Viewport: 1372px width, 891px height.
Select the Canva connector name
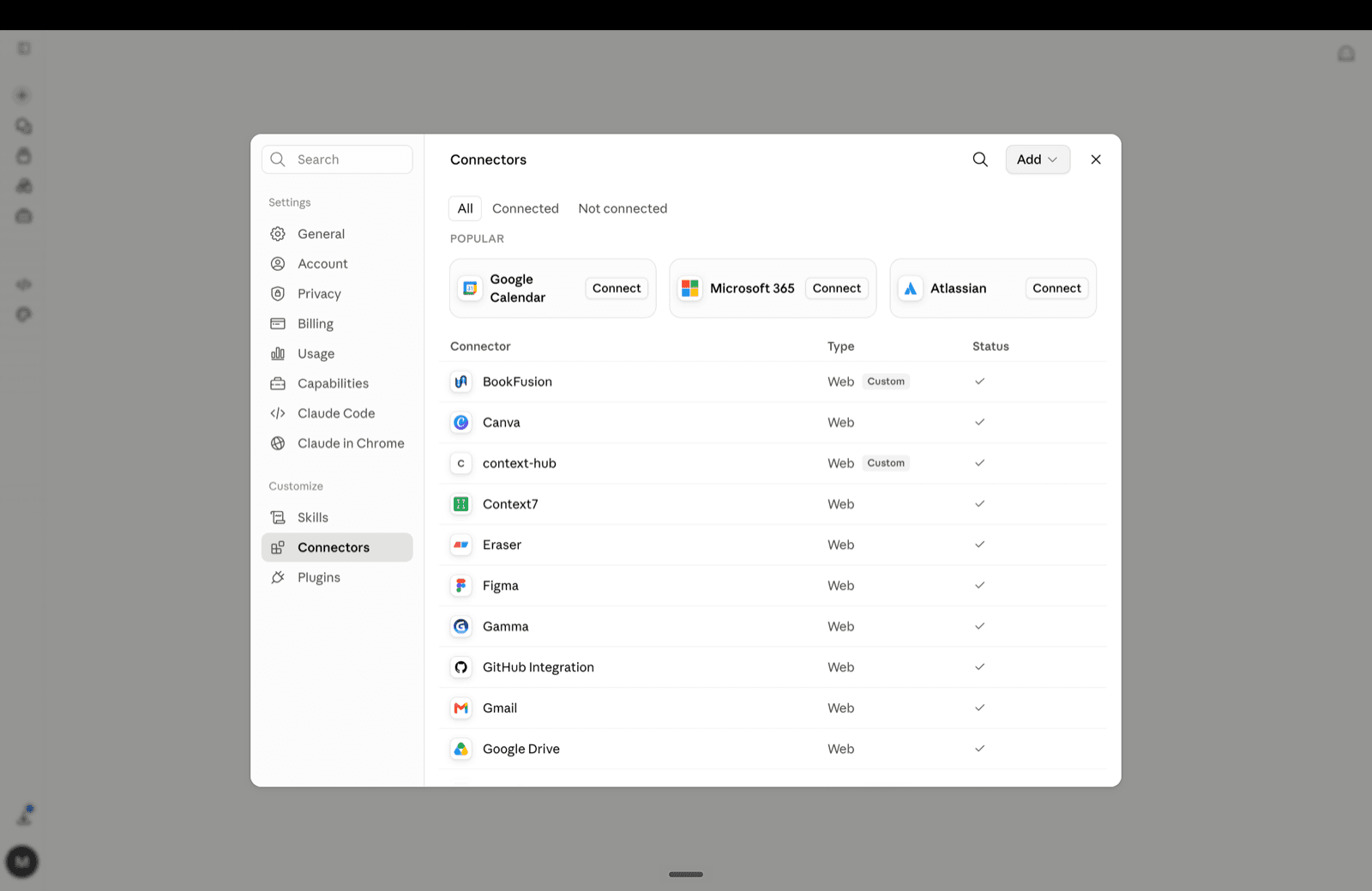502,423
